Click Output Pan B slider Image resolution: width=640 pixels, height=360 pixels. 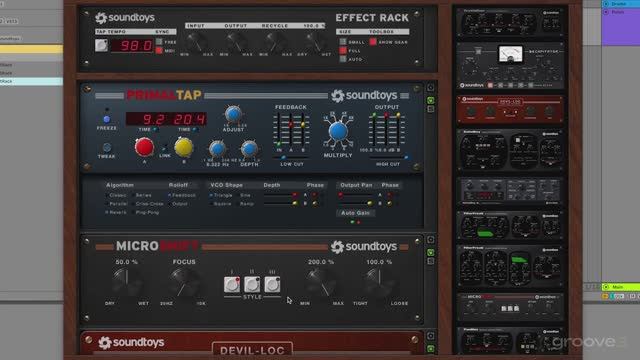(356, 203)
